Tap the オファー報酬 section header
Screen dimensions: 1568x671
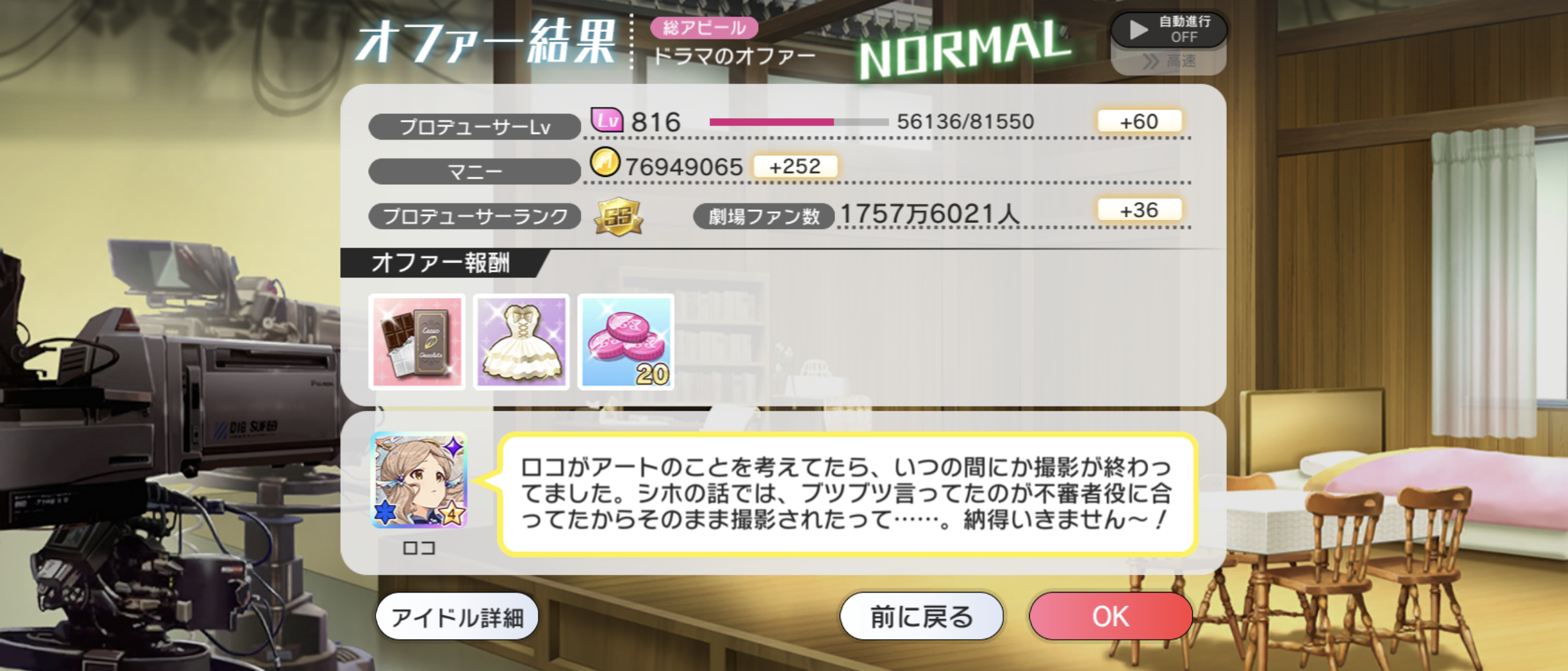coord(441,263)
